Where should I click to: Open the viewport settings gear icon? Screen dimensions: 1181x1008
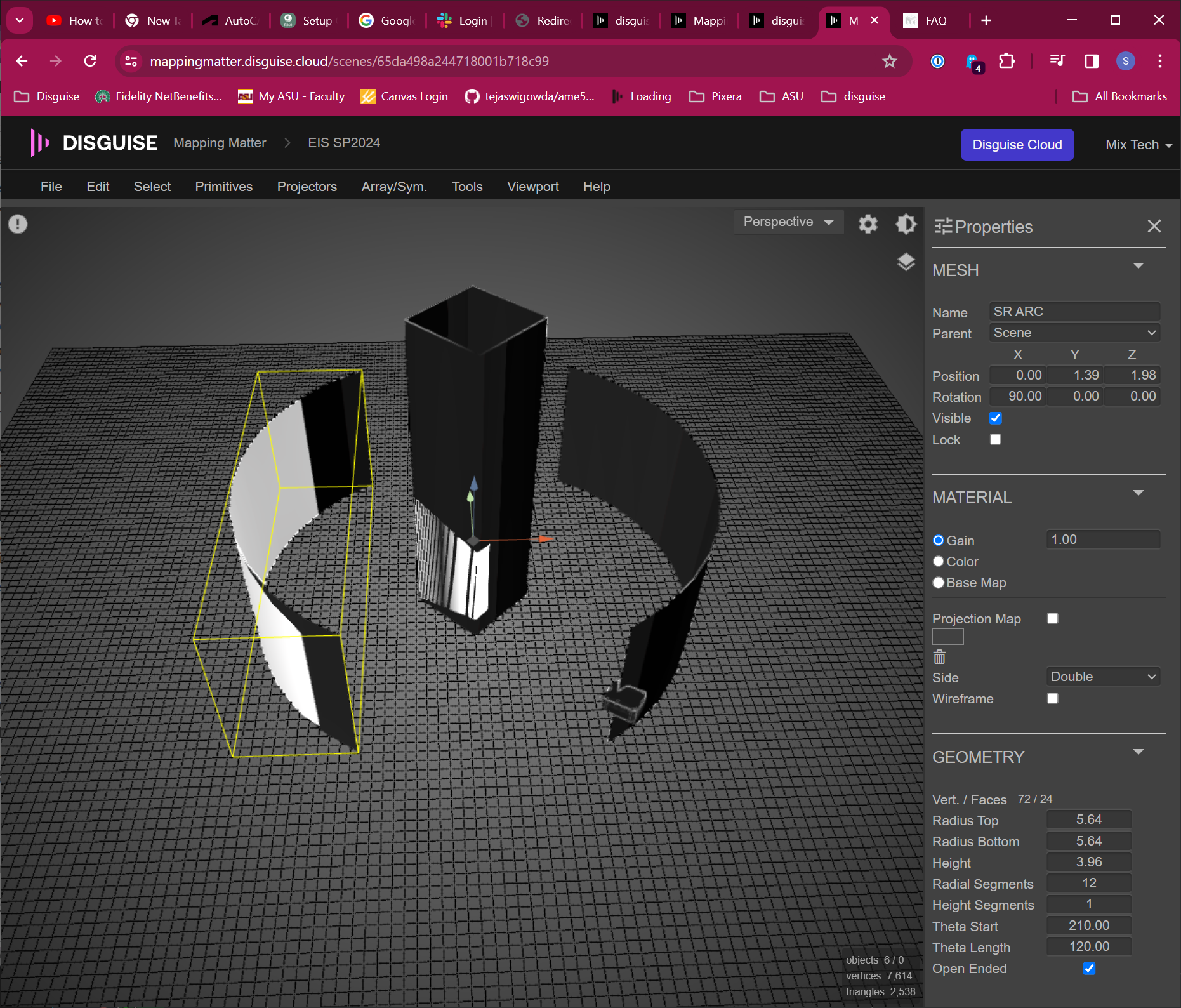(x=868, y=223)
